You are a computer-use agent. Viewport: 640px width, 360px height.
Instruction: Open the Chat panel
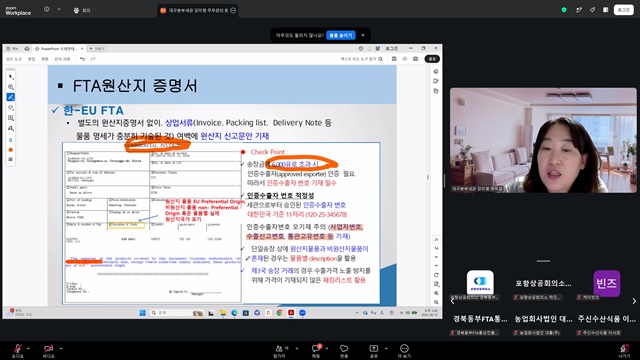(x=316, y=350)
